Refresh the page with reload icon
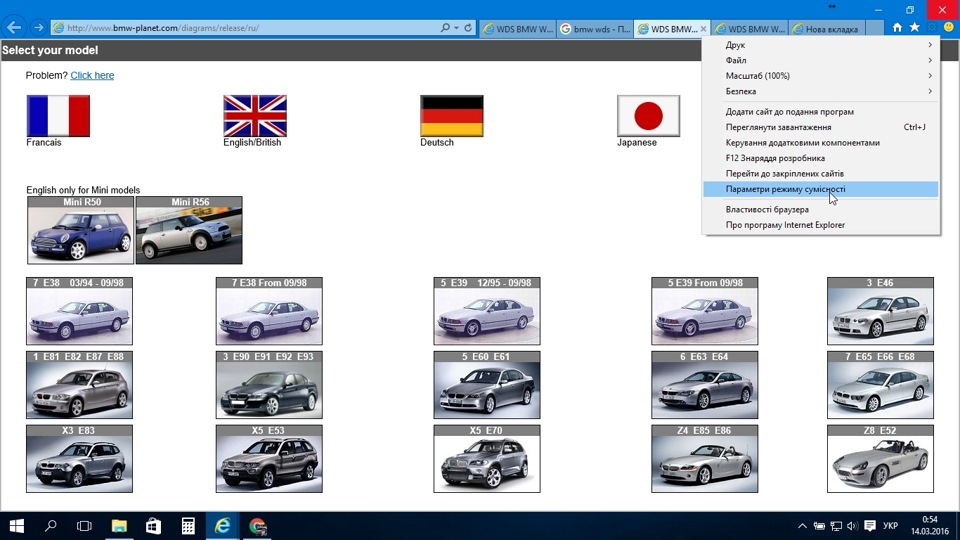960x540 pixels. click(x=468, y=28)
